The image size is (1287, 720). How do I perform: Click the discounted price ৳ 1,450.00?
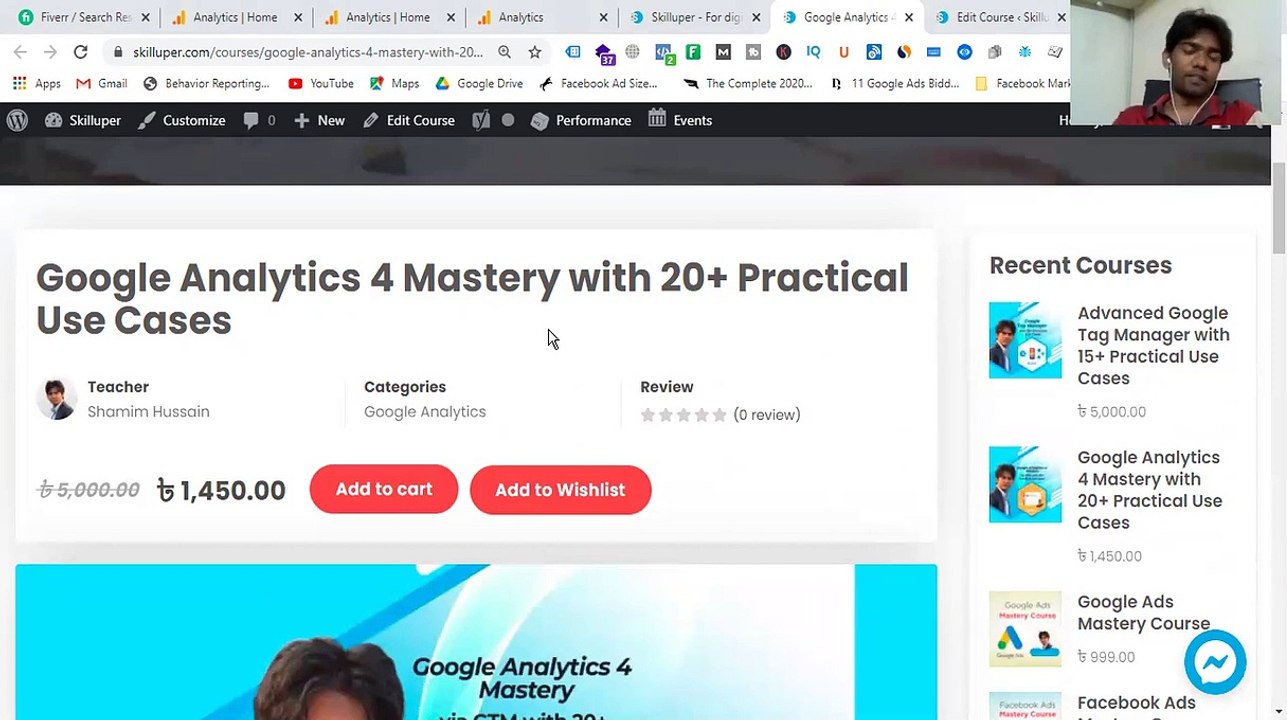221,490
